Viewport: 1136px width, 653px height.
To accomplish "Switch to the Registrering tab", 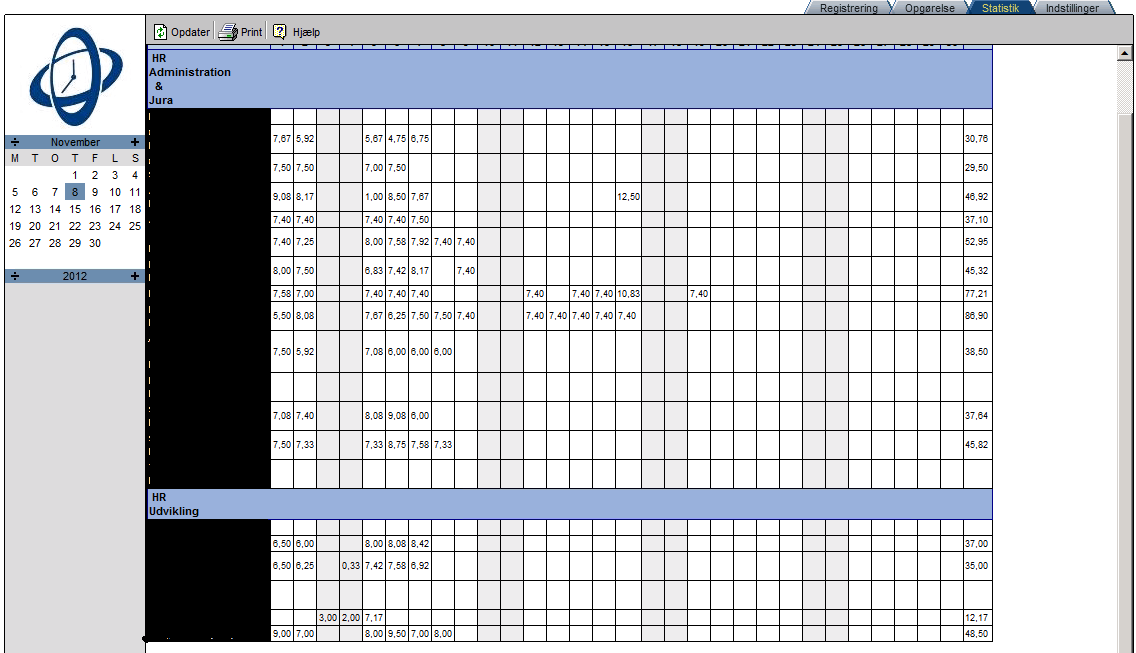I will (848, 8).
